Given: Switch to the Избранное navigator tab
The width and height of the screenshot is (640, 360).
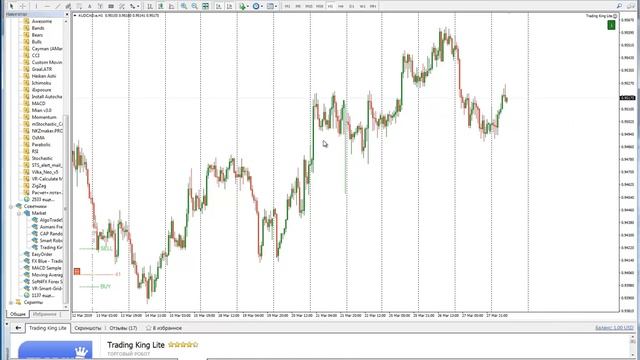Looking at the screenshot, I should click(x=45, y=314).
